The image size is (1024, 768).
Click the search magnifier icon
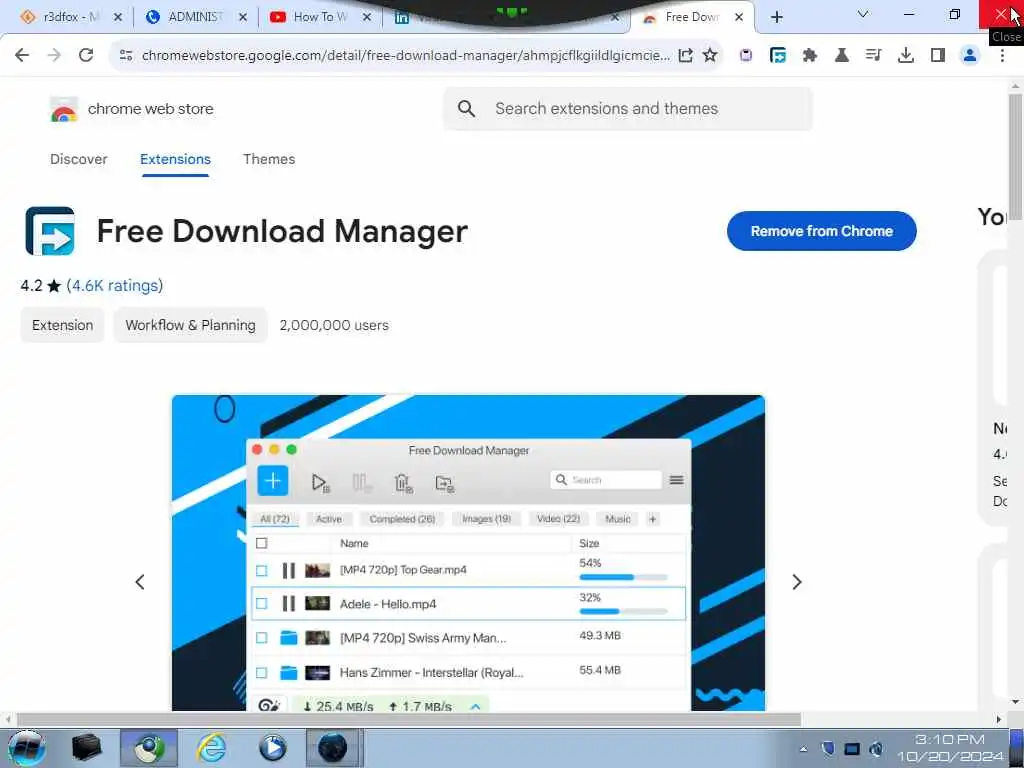point(466,108)
